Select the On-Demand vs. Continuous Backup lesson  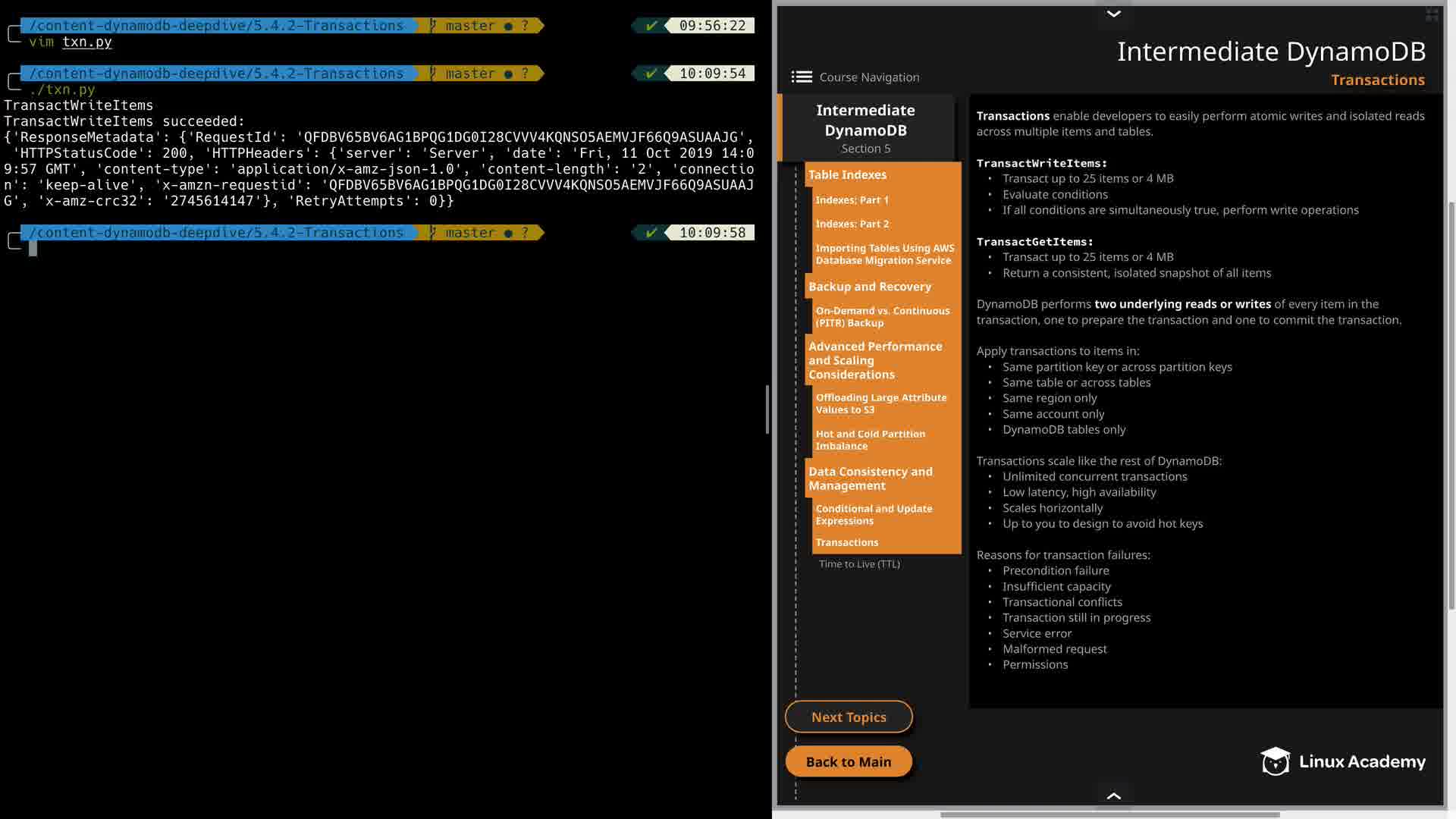(882, 317)
